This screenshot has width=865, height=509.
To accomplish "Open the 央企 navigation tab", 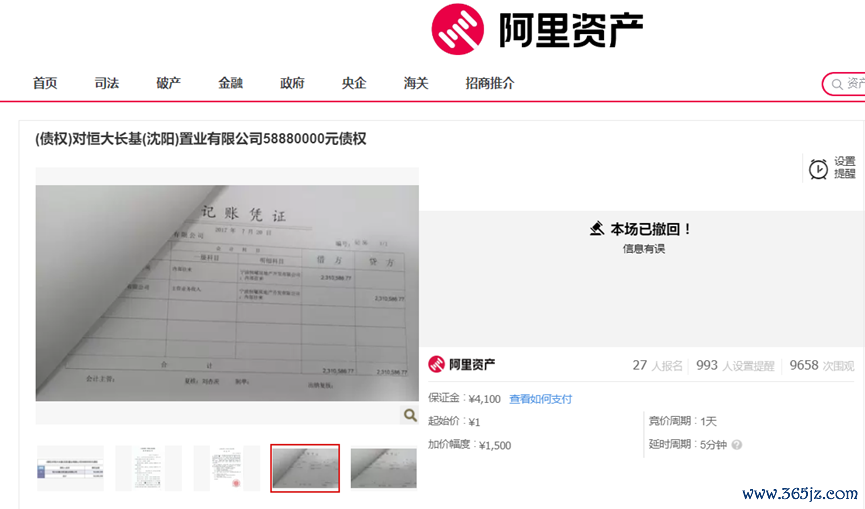I will tap(354, 83).
